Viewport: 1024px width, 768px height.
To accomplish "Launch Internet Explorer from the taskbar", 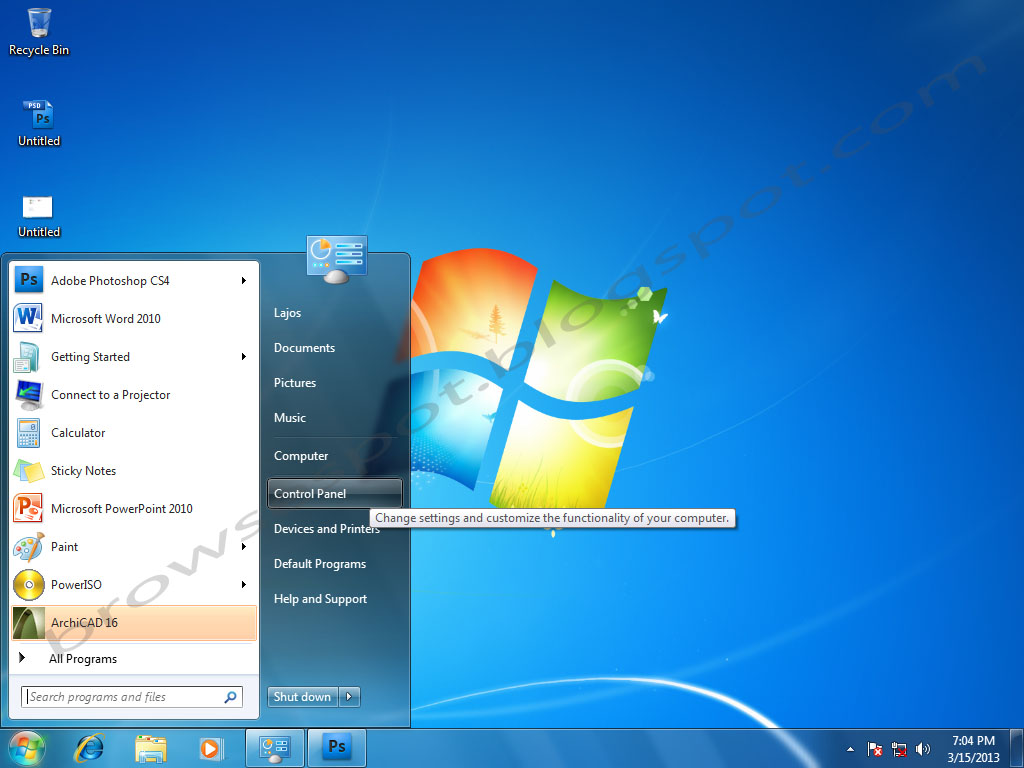I will 89,748.
